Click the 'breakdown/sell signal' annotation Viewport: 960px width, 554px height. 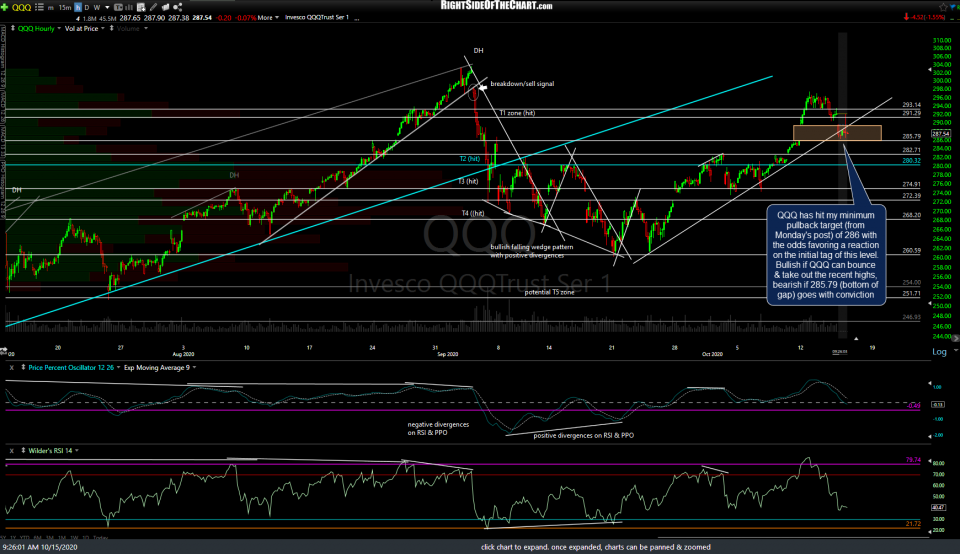pyautogui.click(x=522, y=84)
